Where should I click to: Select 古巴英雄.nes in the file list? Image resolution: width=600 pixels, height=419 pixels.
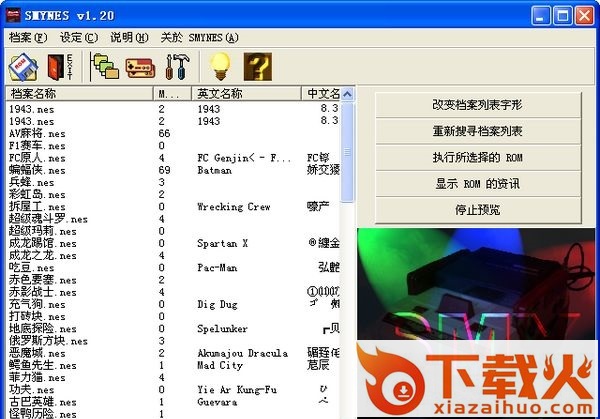pos(42,402)
